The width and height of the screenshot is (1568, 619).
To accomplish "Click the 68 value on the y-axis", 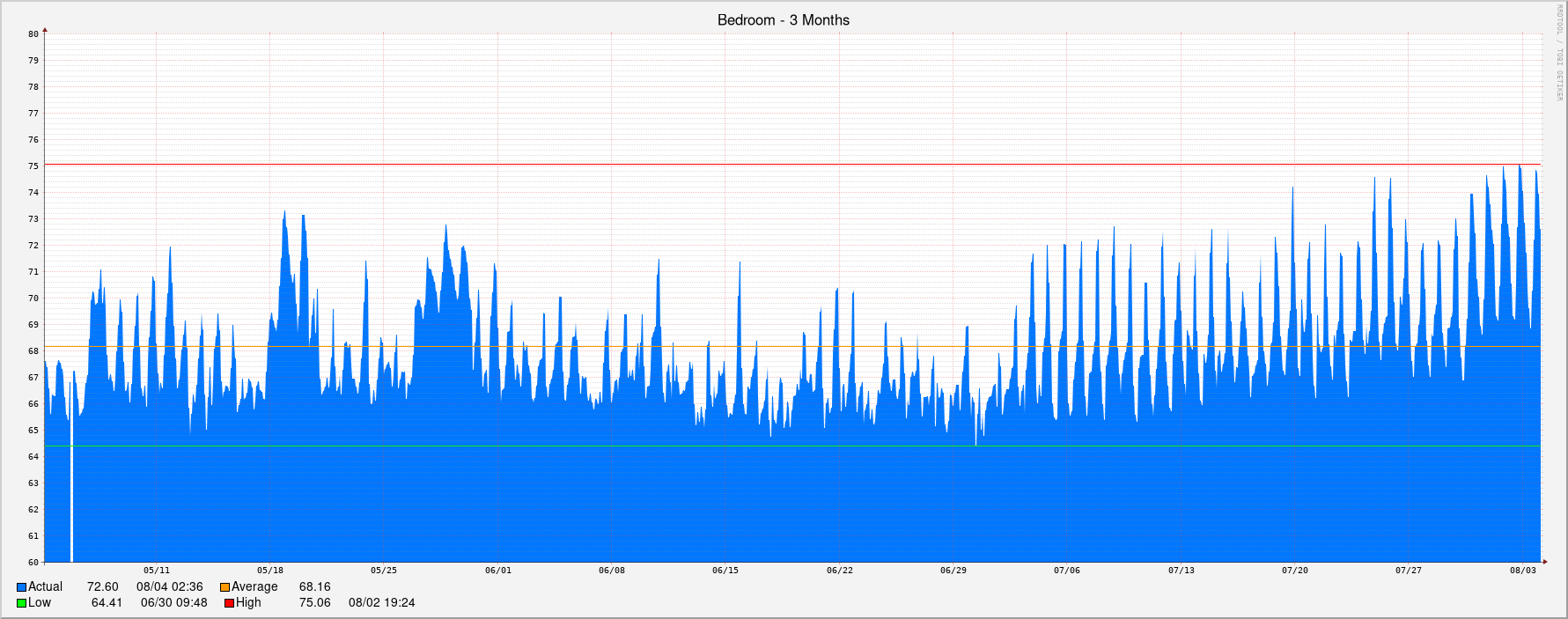I will (x=33, y=351).
